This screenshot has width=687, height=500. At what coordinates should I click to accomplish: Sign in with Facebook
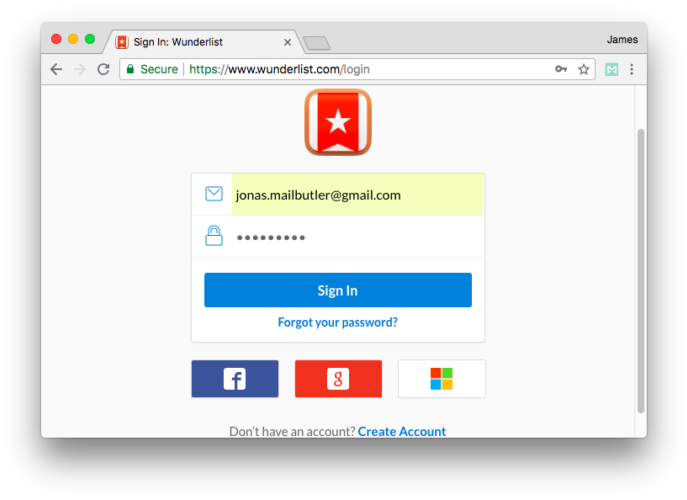click(x=235, y=379)
